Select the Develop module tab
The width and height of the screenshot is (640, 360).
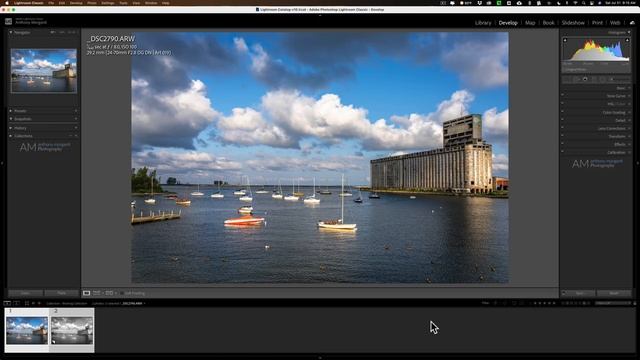508,23
